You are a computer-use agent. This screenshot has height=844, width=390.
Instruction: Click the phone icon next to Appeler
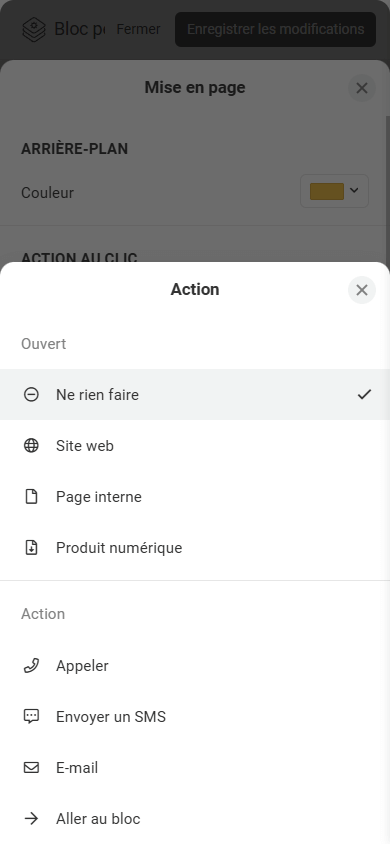coord(31,666)
